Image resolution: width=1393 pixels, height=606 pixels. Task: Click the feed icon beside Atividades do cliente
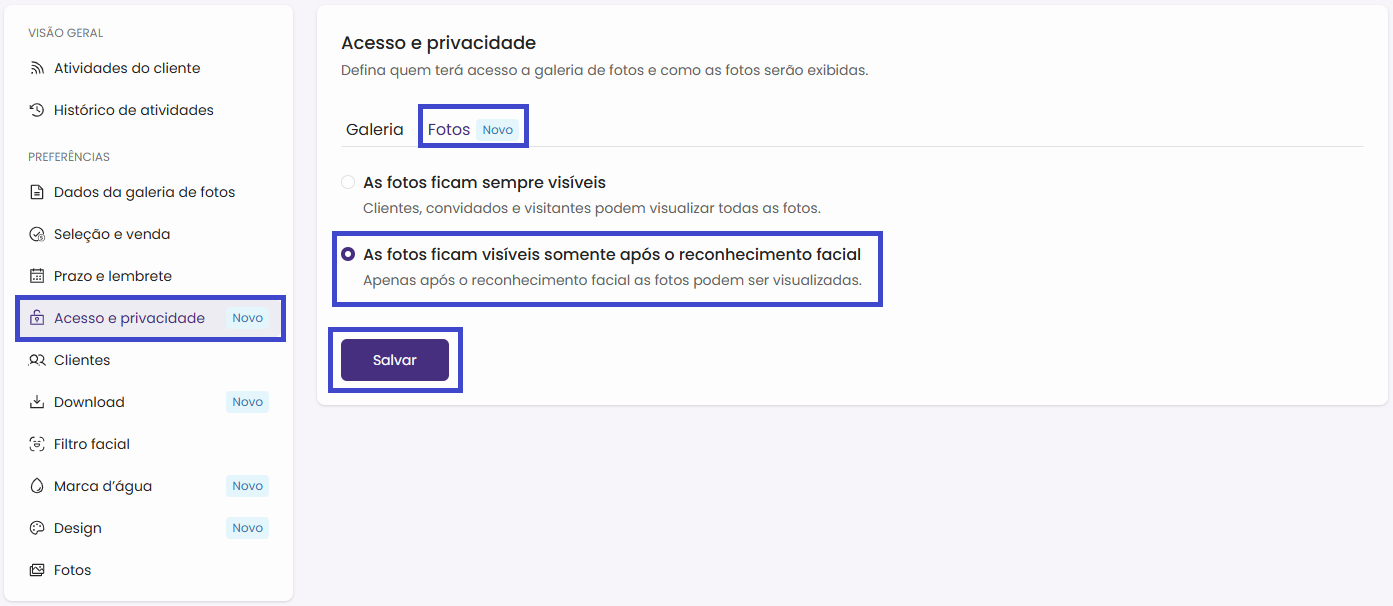[37, 68]
